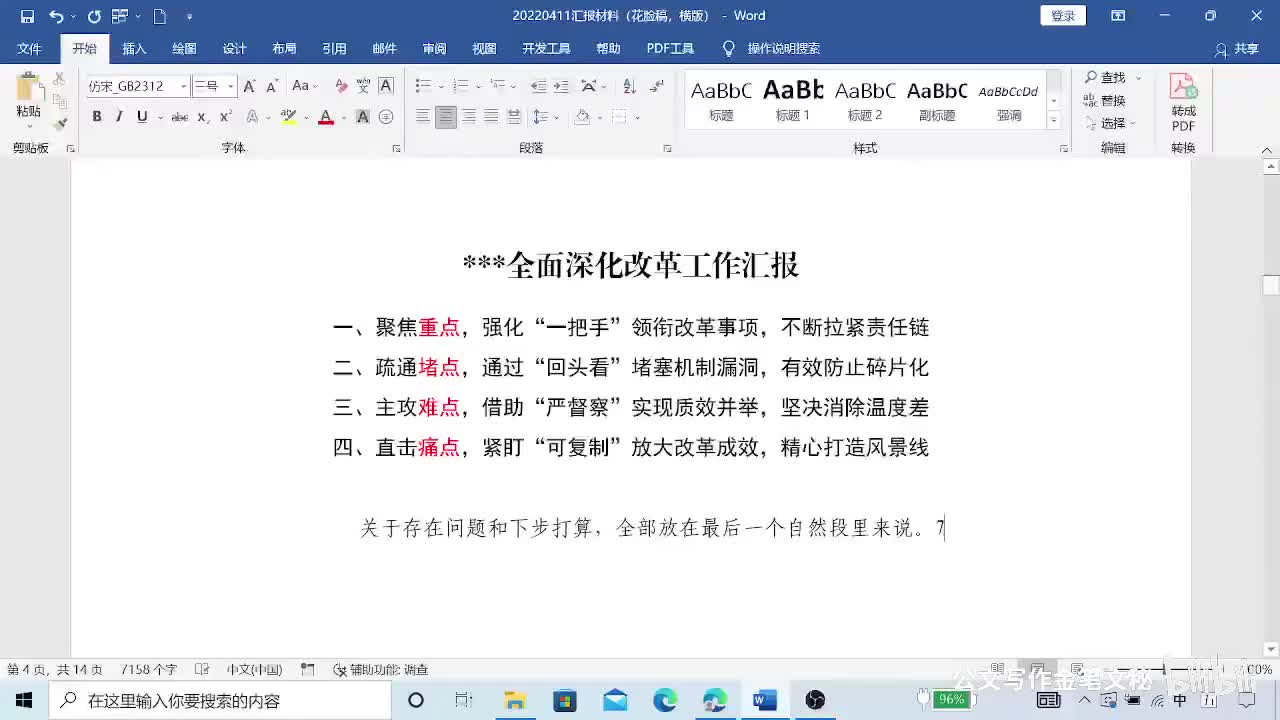
Task: Switch to the 插入 tab
Action: [134, 48]
